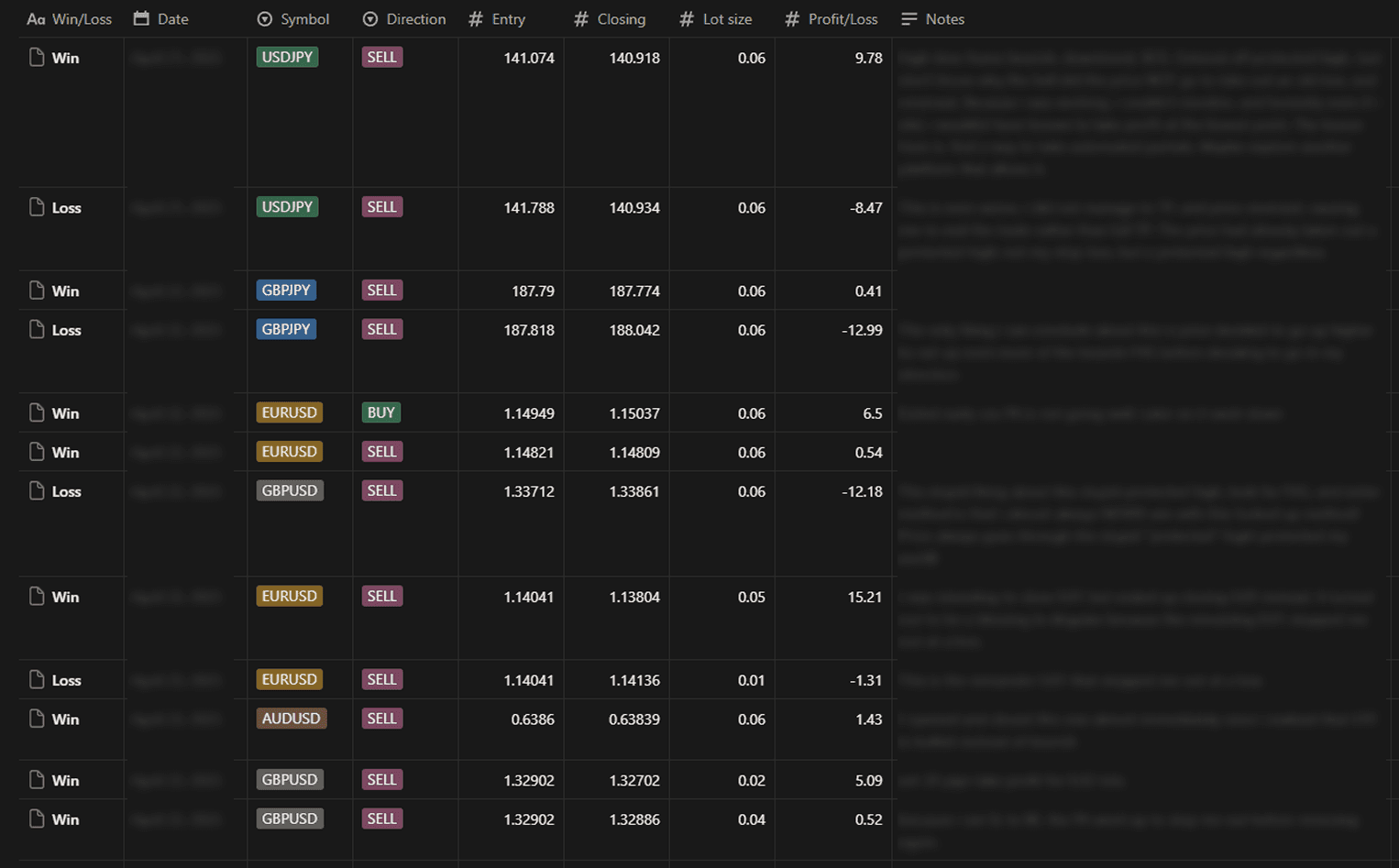Viewport: 1399px width, 868px height.
Task: Click the page icon of the USDJPY loss row
Action: click(37, 207)
